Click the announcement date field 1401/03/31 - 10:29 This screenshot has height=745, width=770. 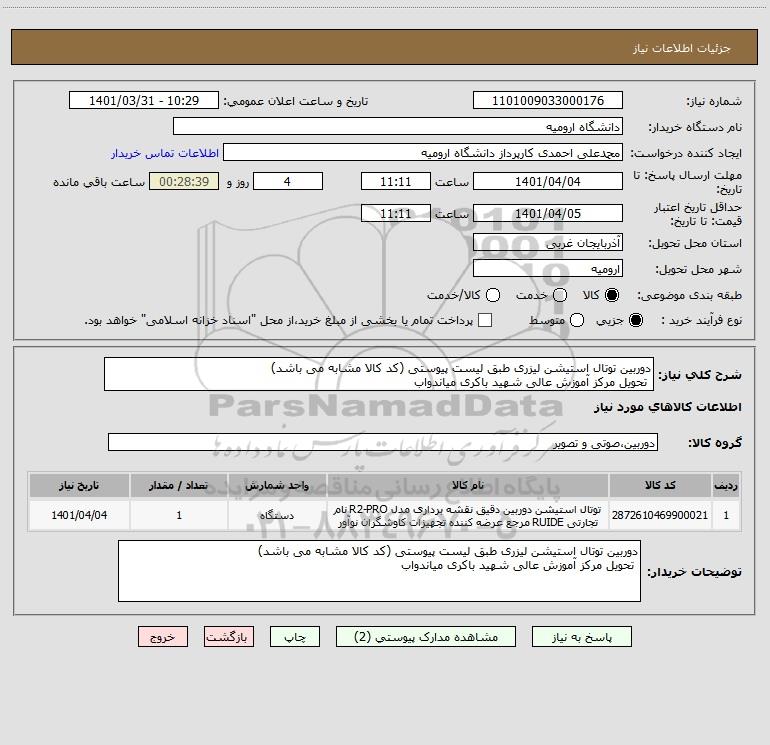coord(144,101)
